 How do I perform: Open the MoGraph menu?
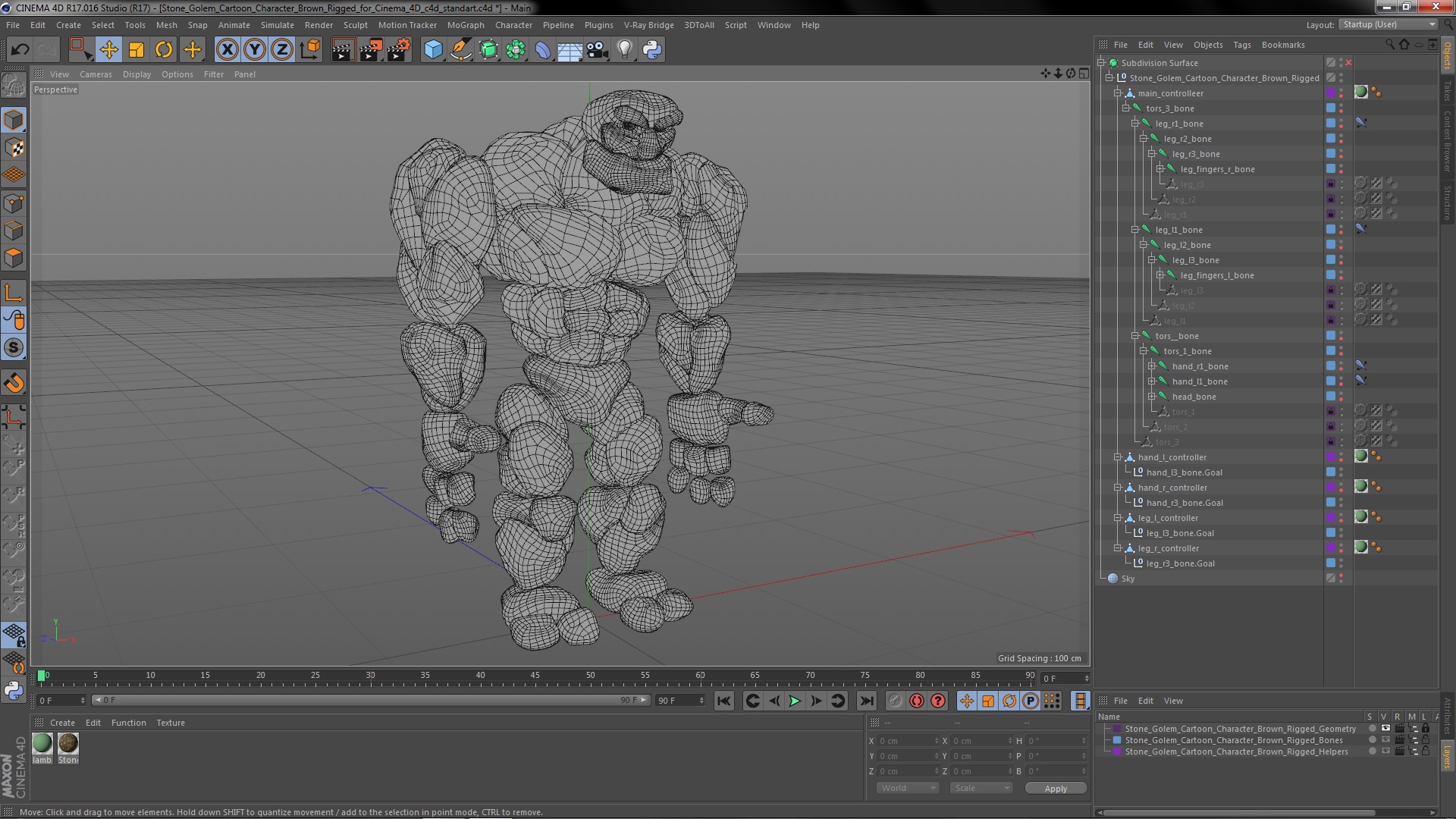pyautogui.click(x=466, y=25)
